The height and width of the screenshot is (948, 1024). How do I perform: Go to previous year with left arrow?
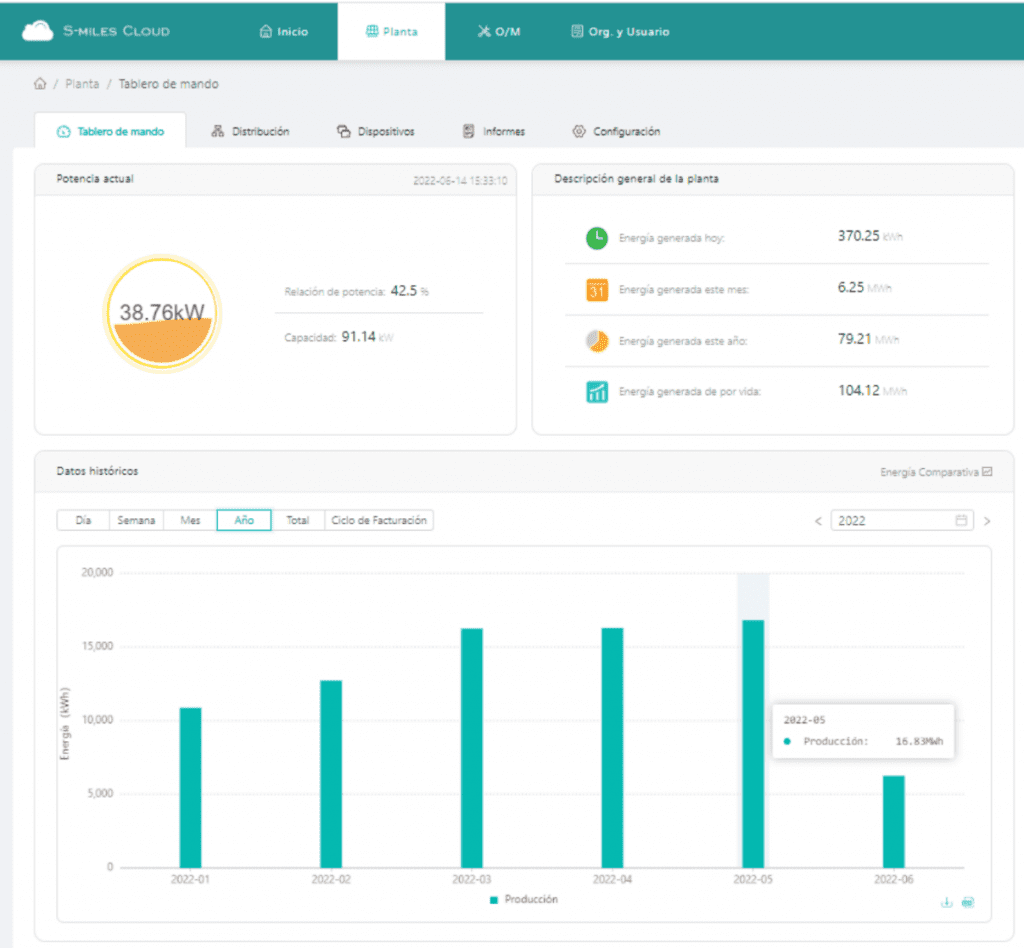(818, 521)
